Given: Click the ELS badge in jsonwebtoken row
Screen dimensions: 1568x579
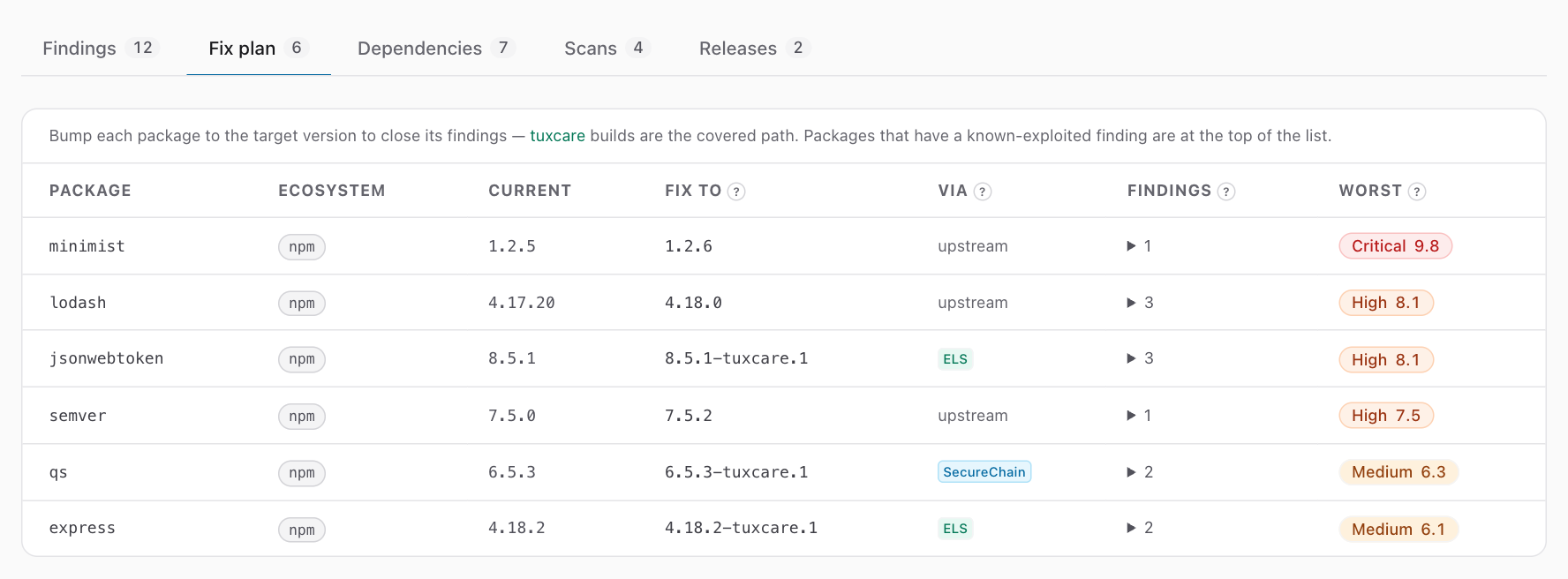Looking at the screenshot, I should (955, 359).
